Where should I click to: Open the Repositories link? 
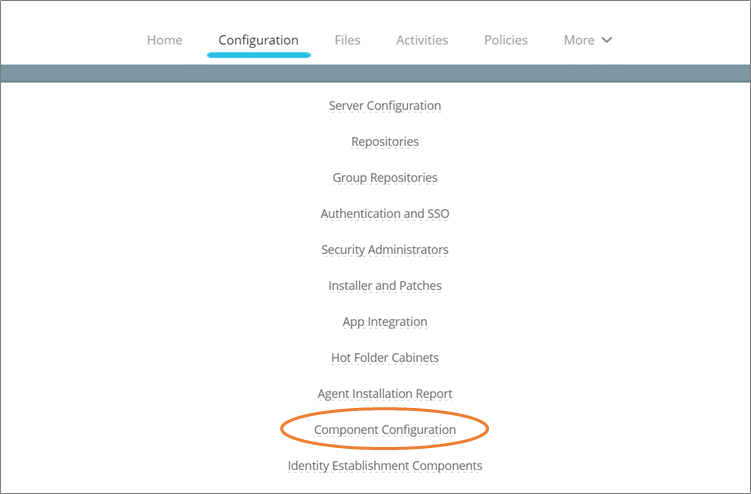(385, 141)
